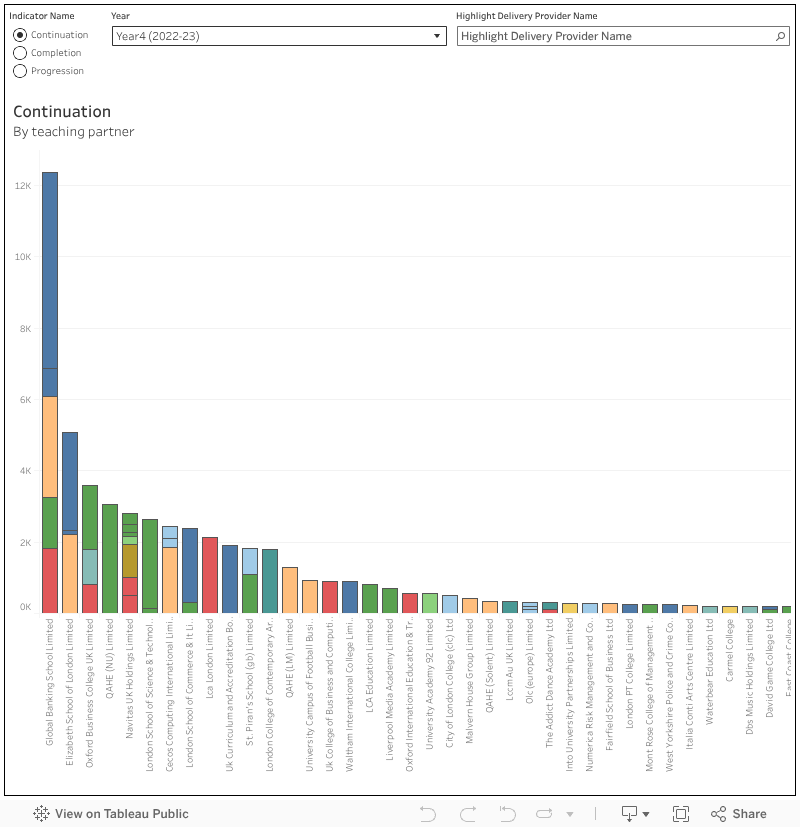Select the Progression indicator option
This screenshot has width=800, height=827.
coord(20,71)
